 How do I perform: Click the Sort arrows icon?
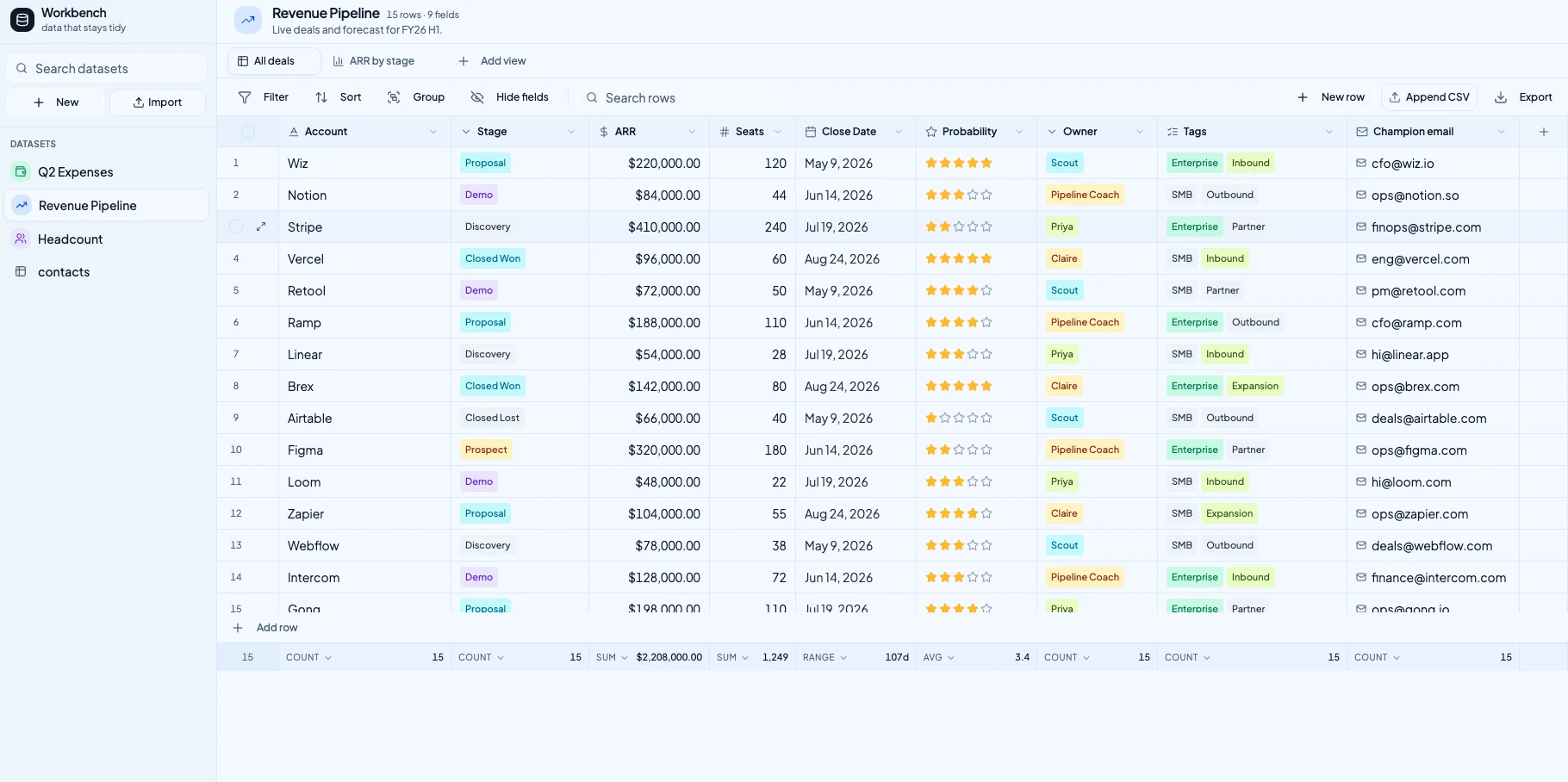click(321, 97)
